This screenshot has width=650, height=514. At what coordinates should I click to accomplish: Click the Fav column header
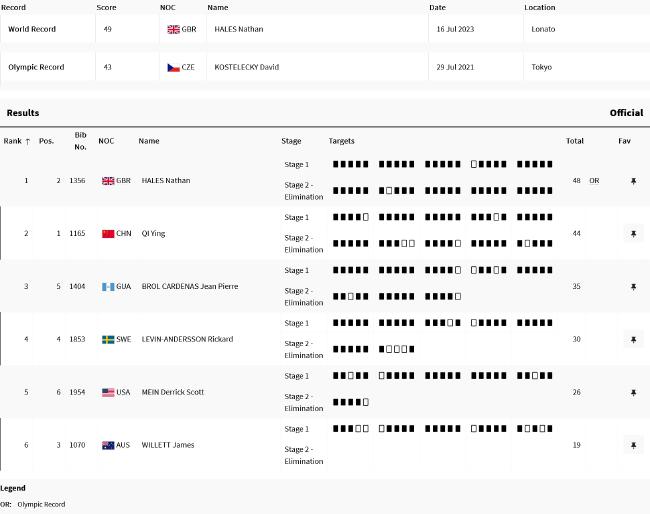(624, 141)
